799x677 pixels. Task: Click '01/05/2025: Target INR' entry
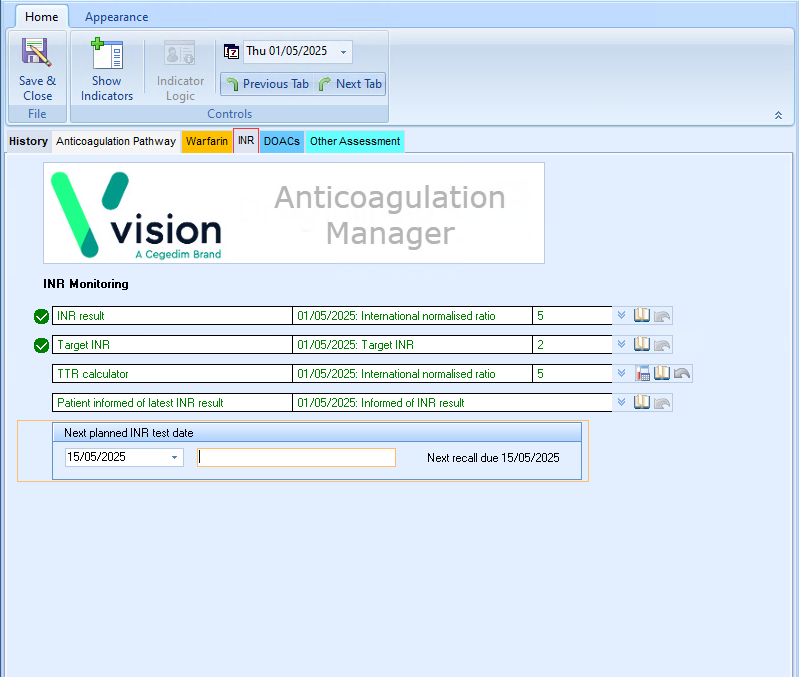coord(355,345)
